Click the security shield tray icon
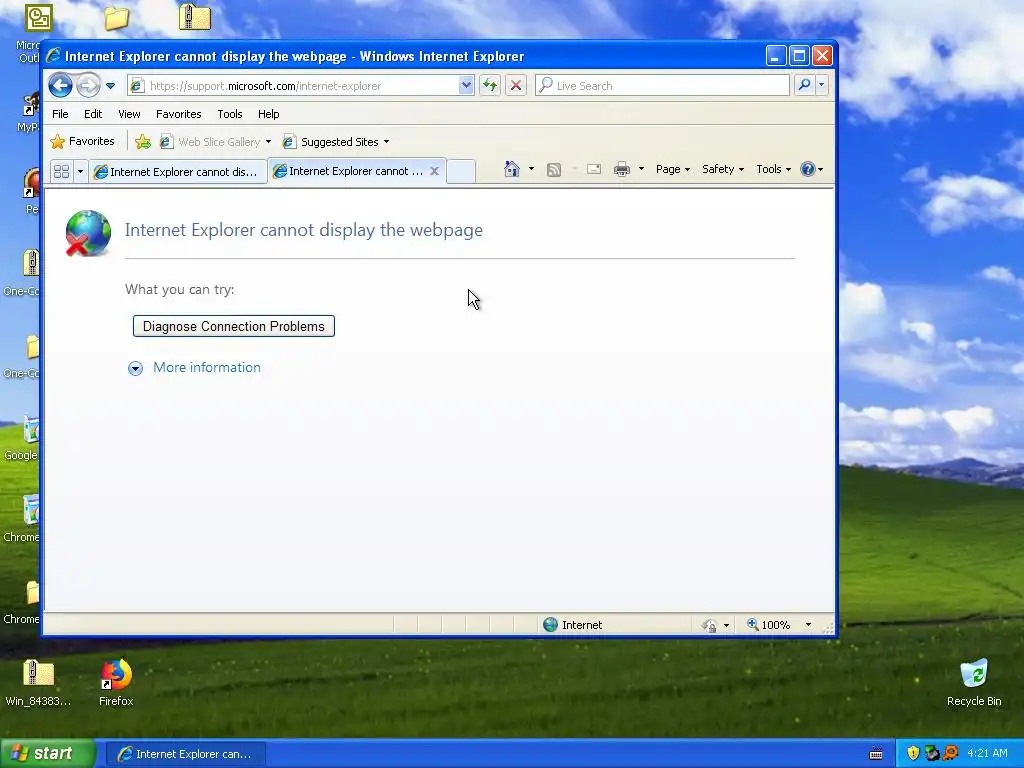The width and height of the screenshot is (1024, 768). [913, 754]
